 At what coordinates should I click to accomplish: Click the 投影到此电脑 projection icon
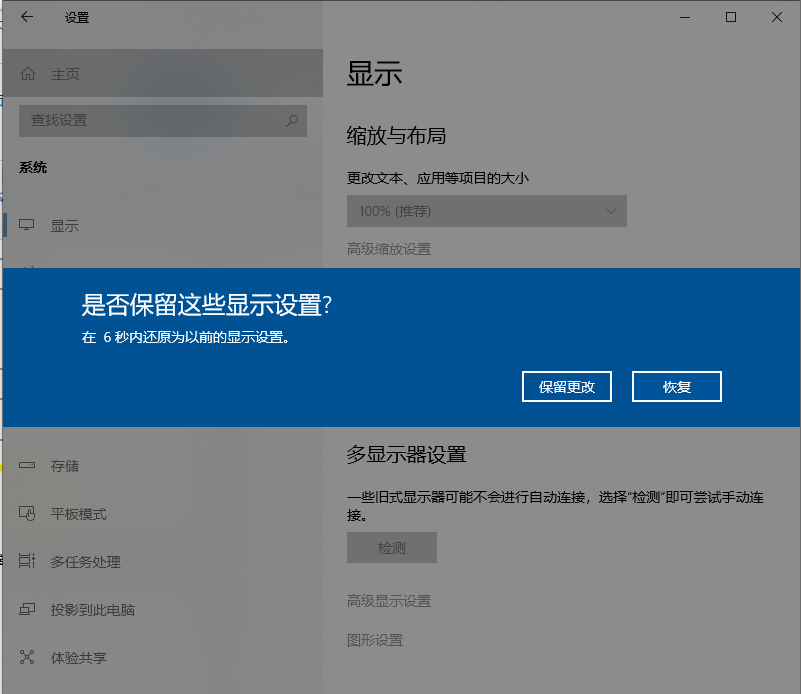(28, 610)
